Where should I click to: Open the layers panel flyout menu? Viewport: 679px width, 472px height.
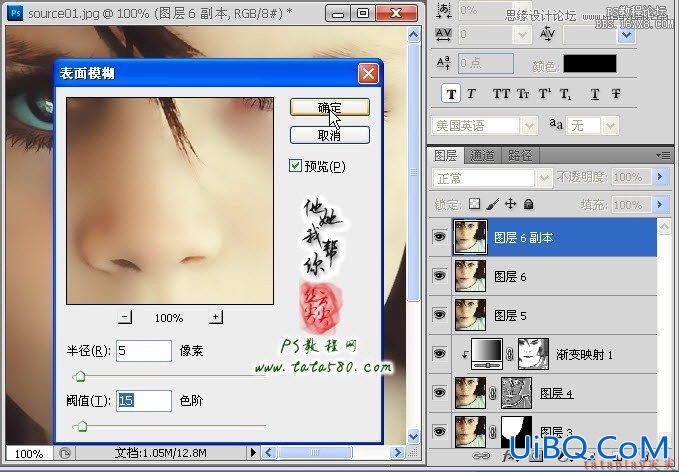click(x=663, y=155)
